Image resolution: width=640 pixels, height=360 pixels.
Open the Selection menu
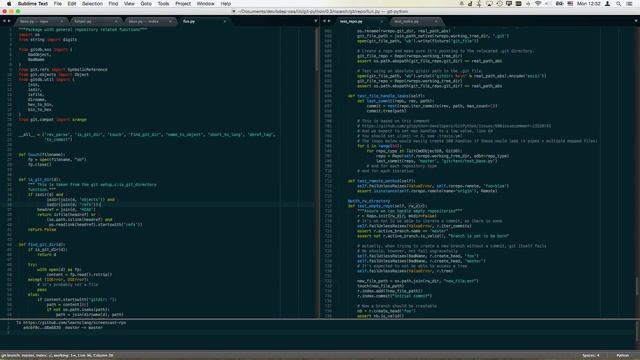coord(92,4)
